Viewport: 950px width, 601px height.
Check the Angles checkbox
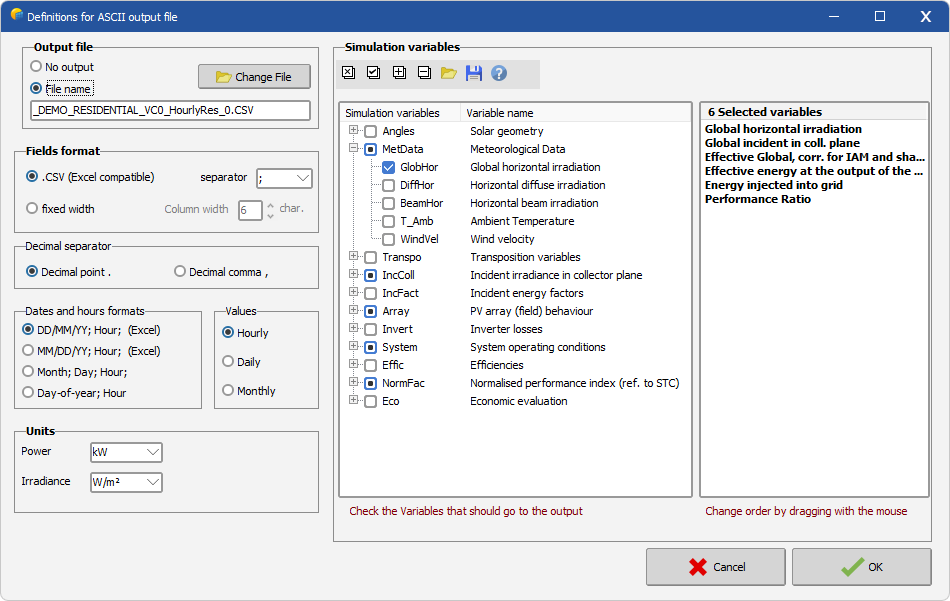371,131
